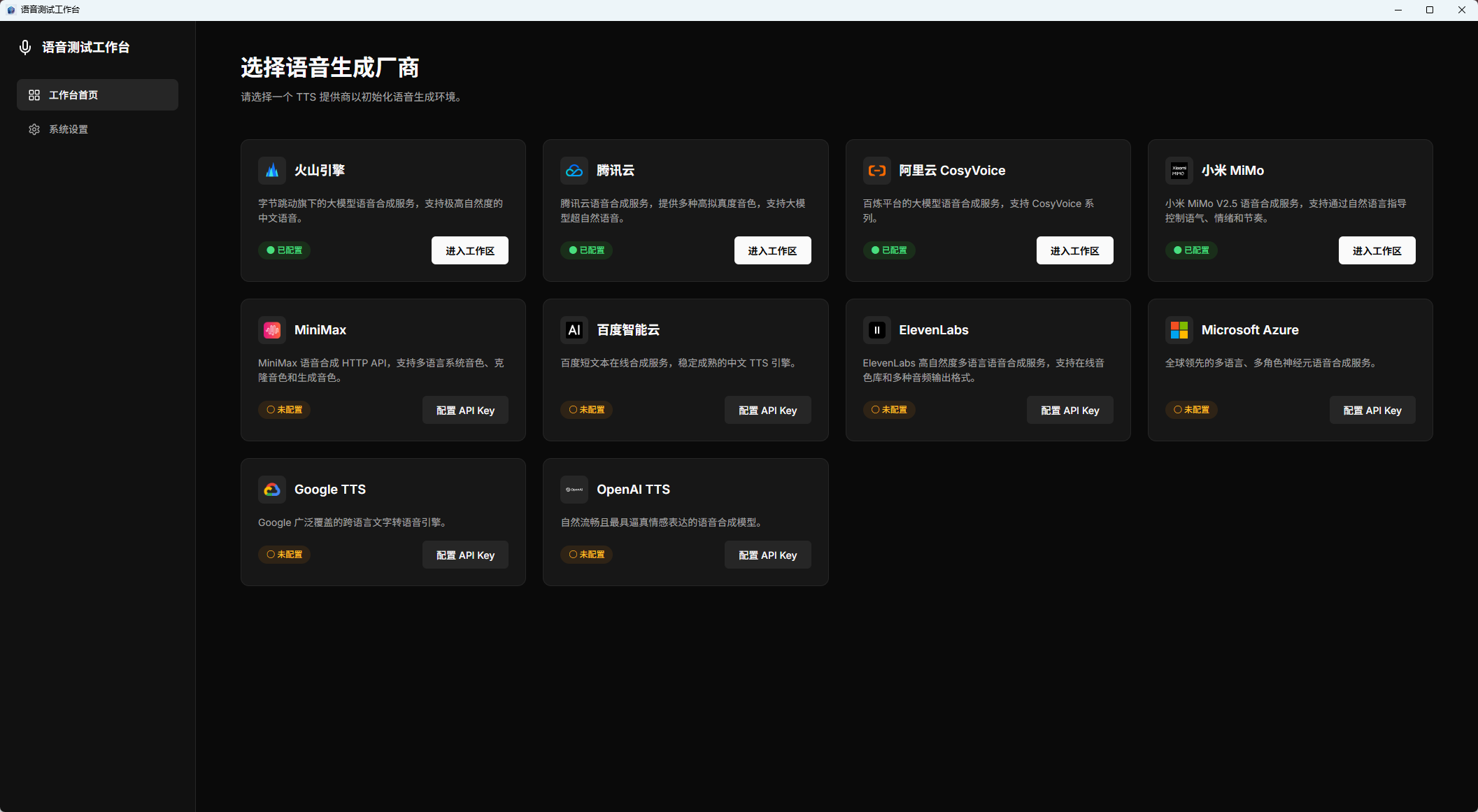Click the 已配置 badge on the 小米 MiMo card
The image size is (1478, 812).
tap(1191, 250)
